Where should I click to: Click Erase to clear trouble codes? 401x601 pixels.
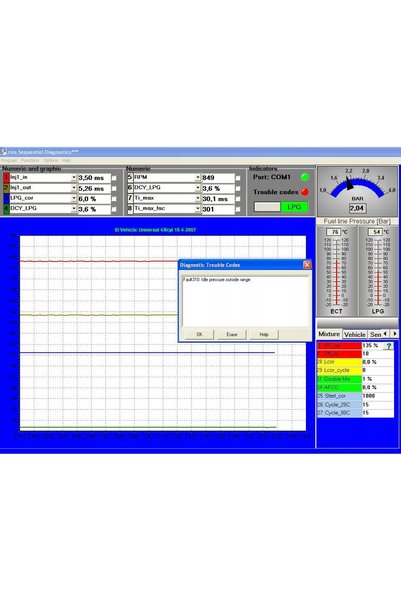coord(232,335)
